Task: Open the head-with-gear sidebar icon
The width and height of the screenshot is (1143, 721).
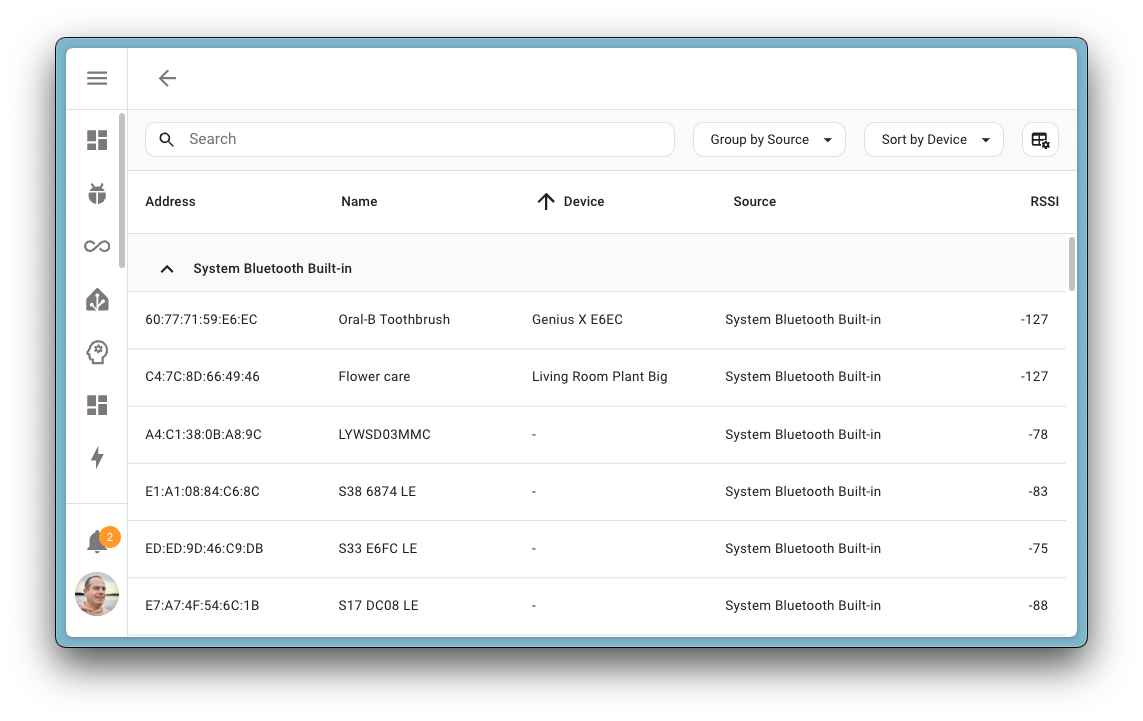Action: tap(97, 351)
